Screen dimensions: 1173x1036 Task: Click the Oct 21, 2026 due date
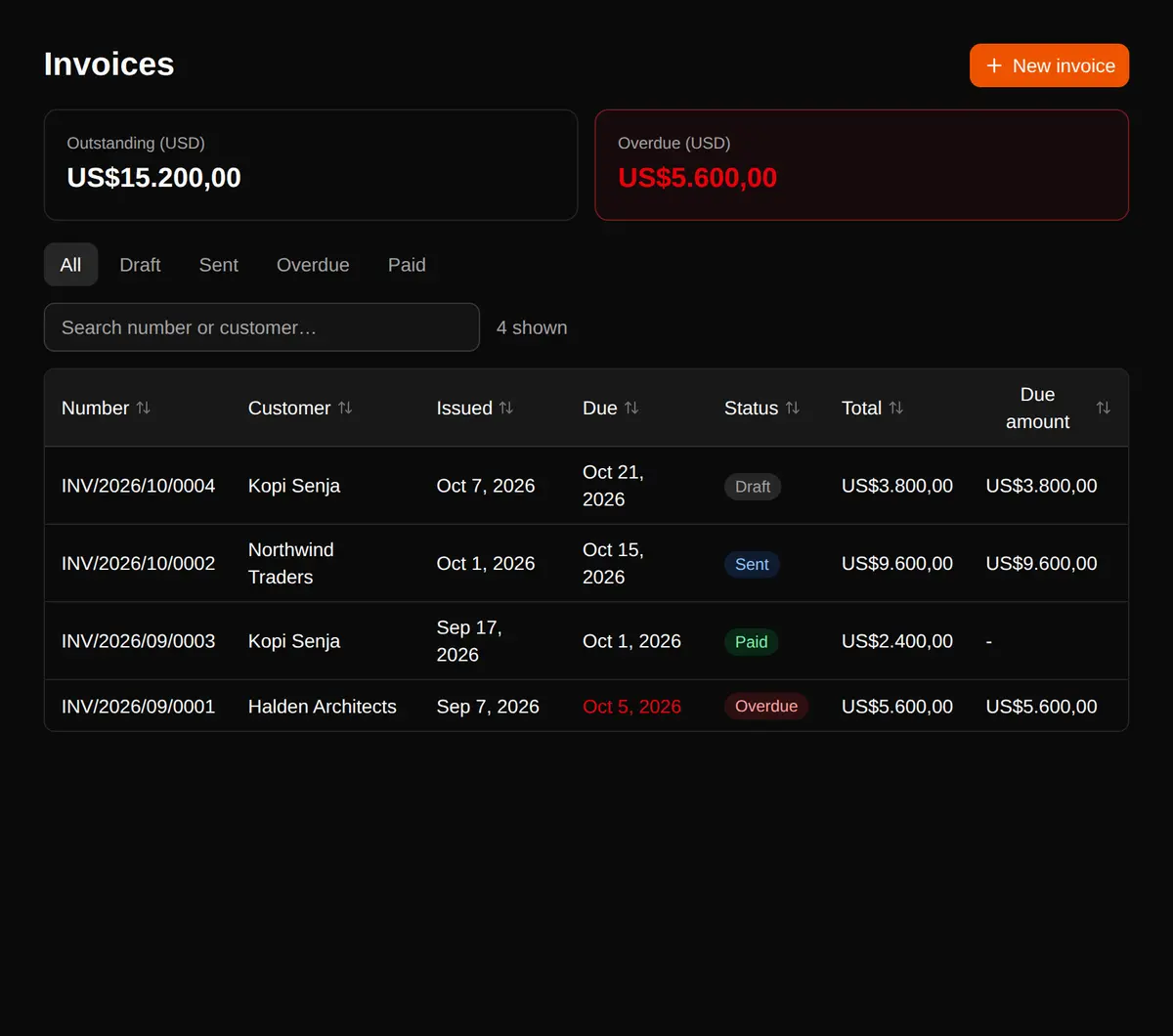[x=613, y=486]
